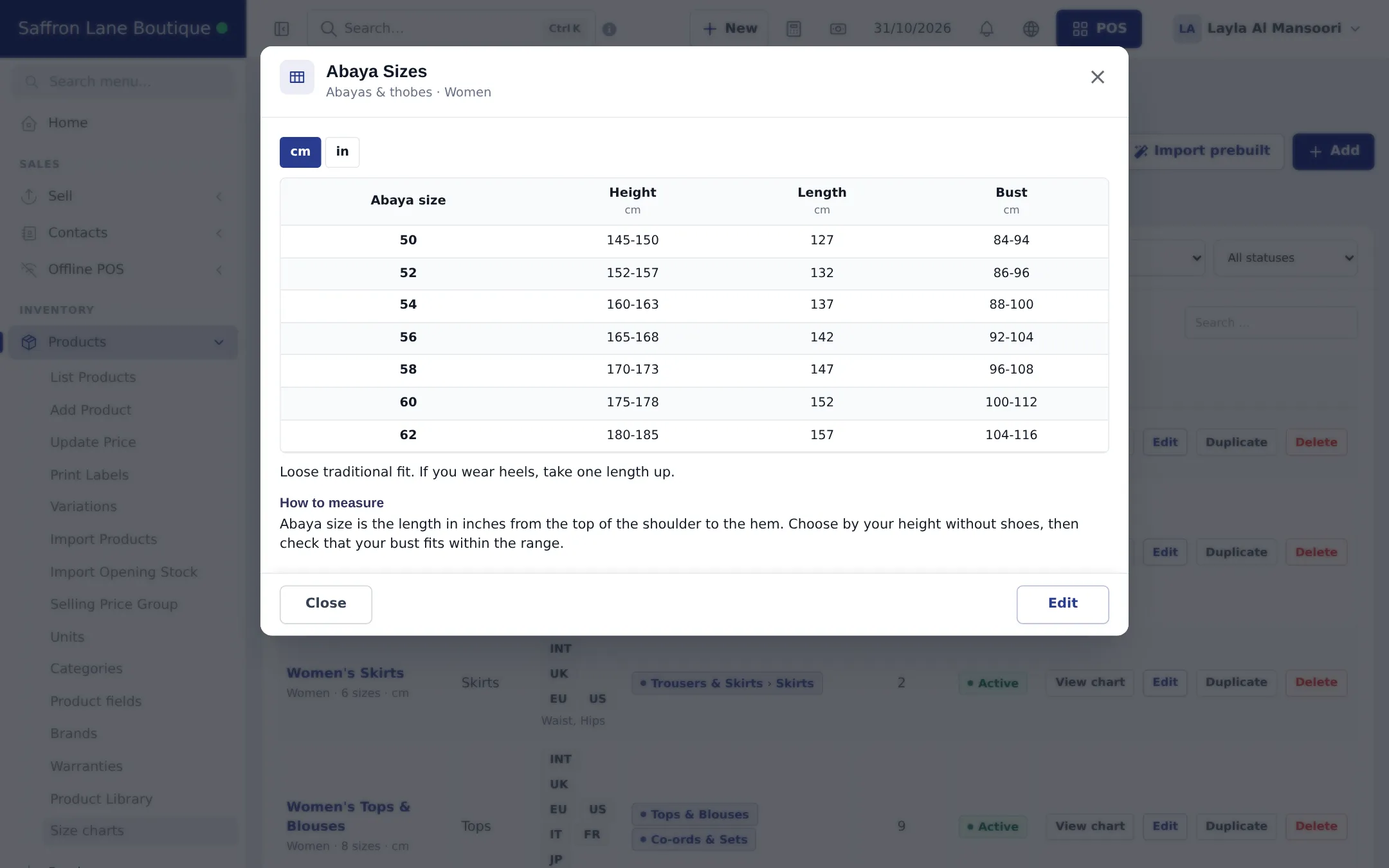Click the Home house icon
The height and width of the screenshot is (868, 1389).
(x=29, y=123)
